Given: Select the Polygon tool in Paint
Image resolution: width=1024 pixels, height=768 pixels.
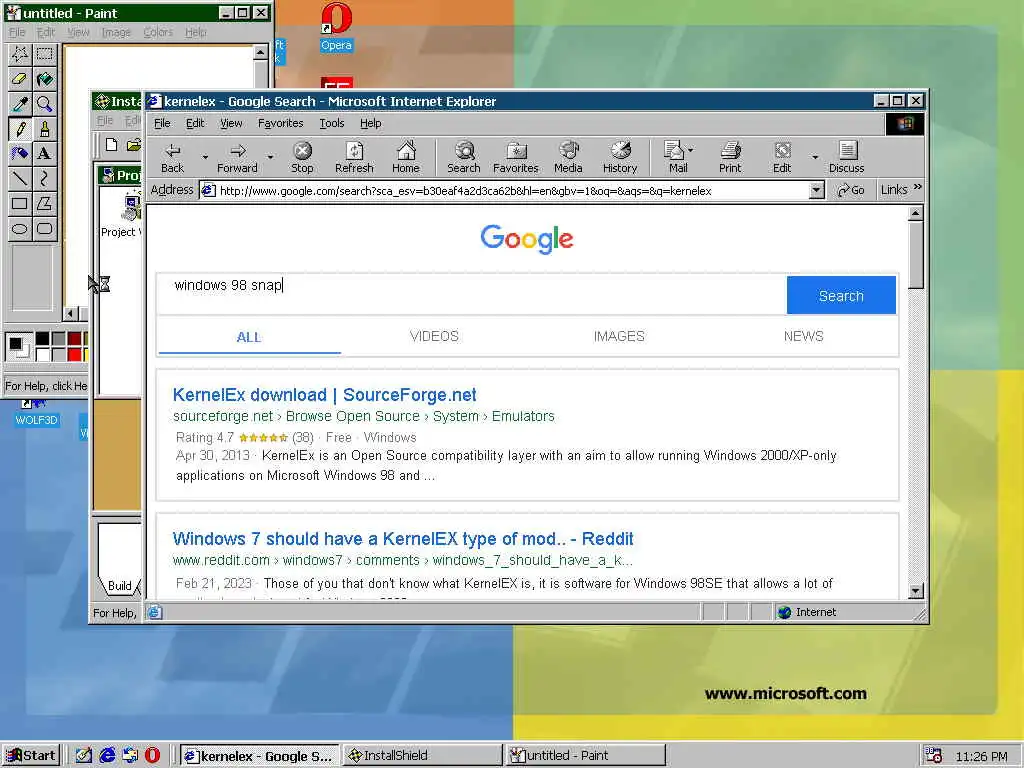Looking at the screenshot, I should coord(44,203).
